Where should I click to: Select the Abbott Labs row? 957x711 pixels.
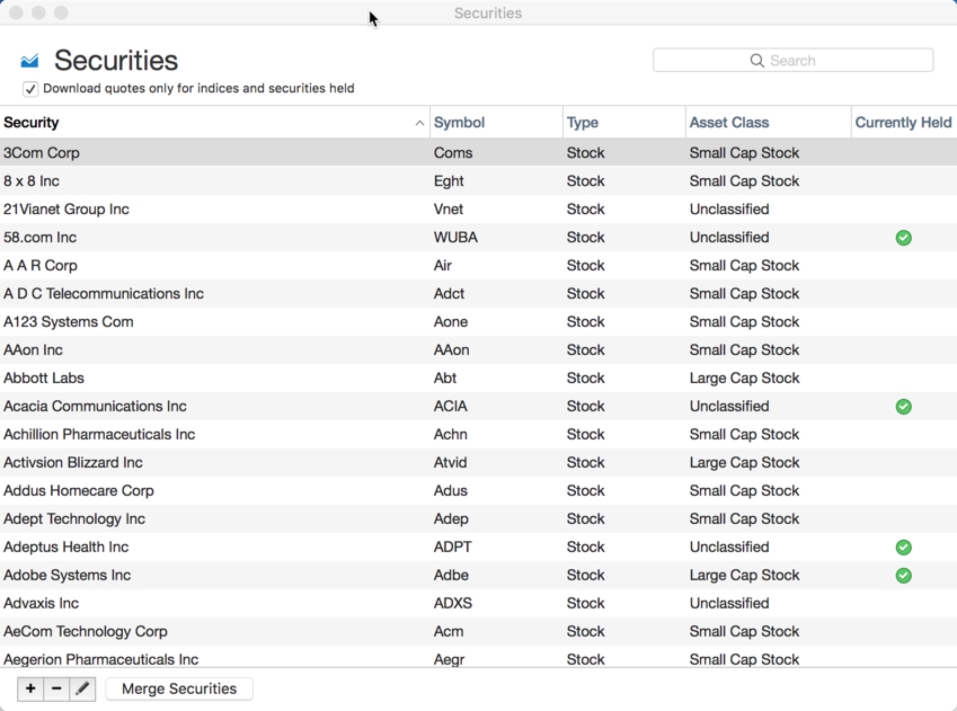tap(44, 378)
